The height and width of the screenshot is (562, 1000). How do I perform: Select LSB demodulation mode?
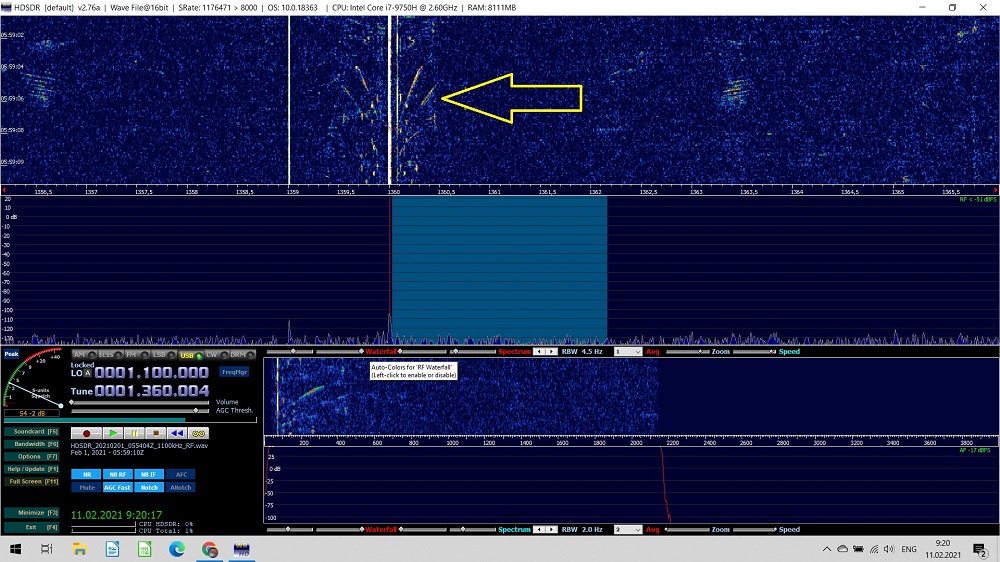(x=160, y=355)
